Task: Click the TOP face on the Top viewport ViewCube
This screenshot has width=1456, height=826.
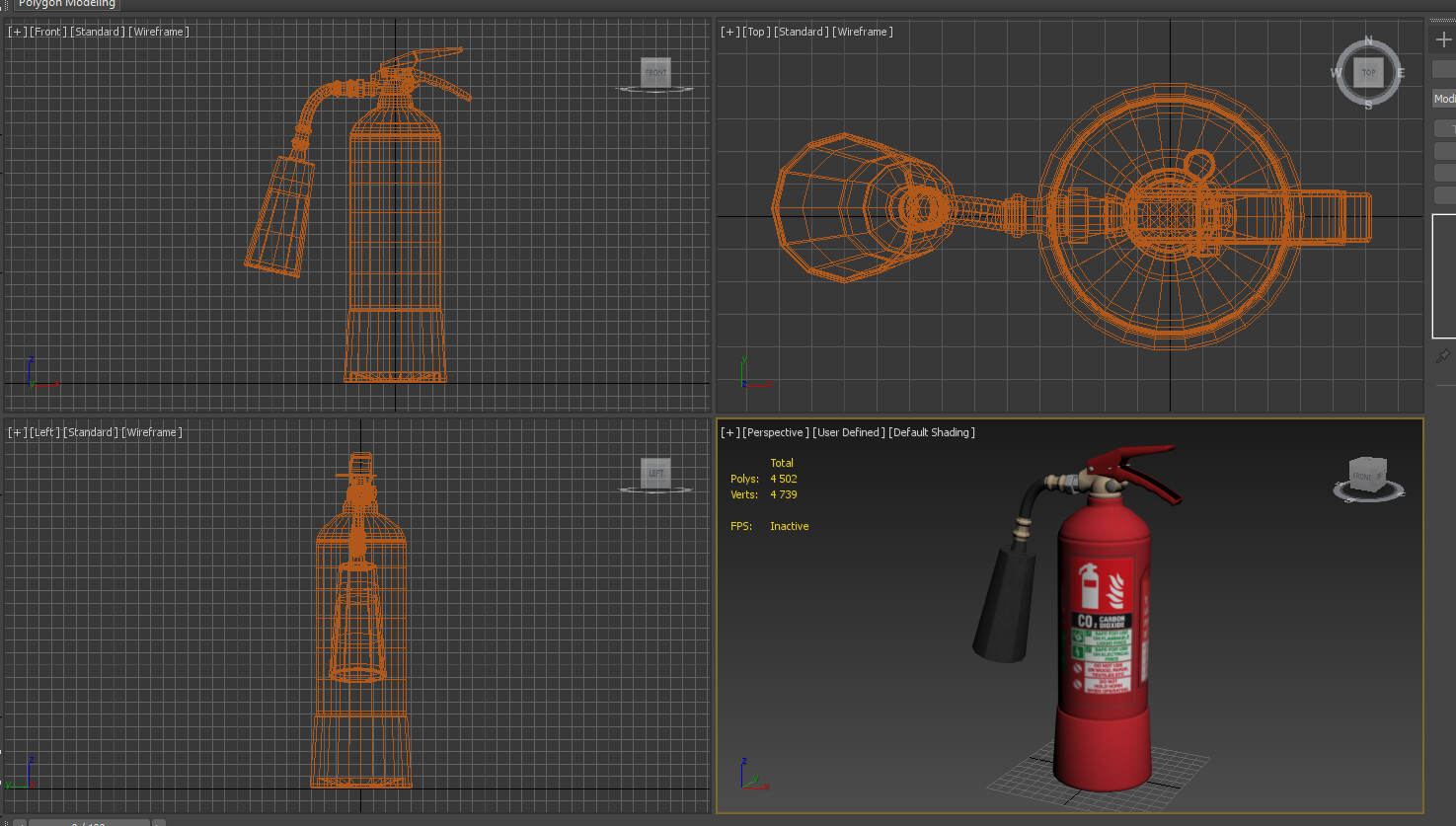Action: point(1368,73)
